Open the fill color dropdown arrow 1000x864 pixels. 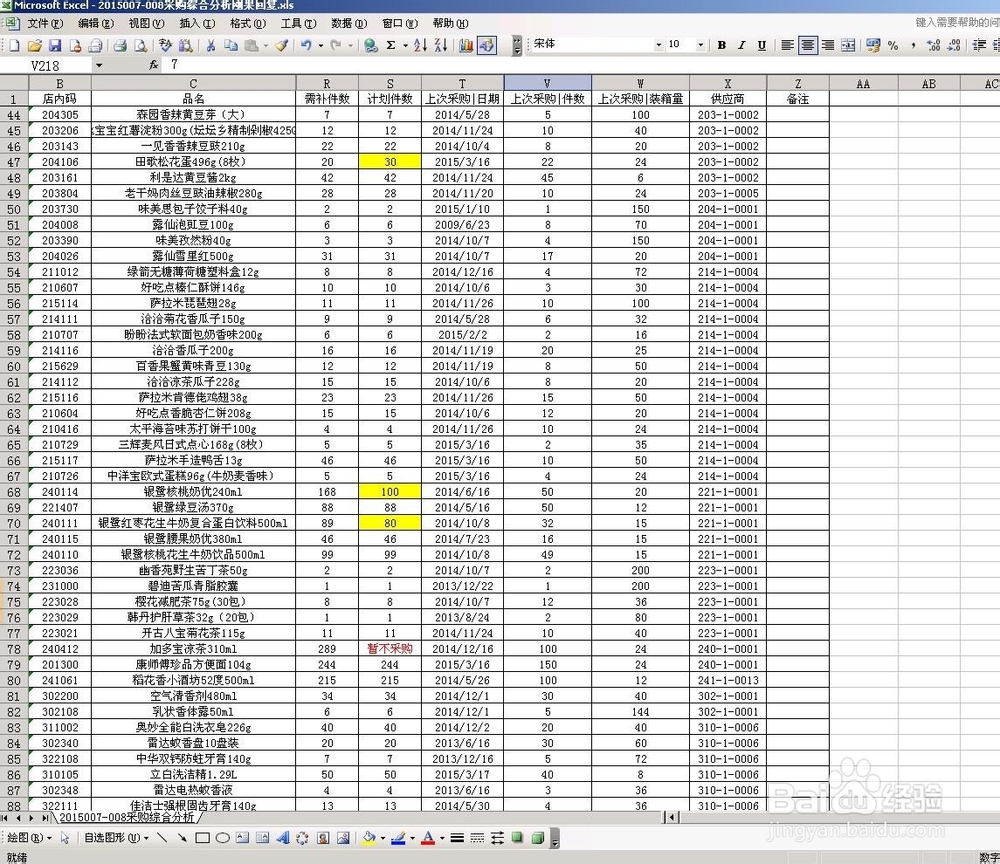tap(383, 838)
